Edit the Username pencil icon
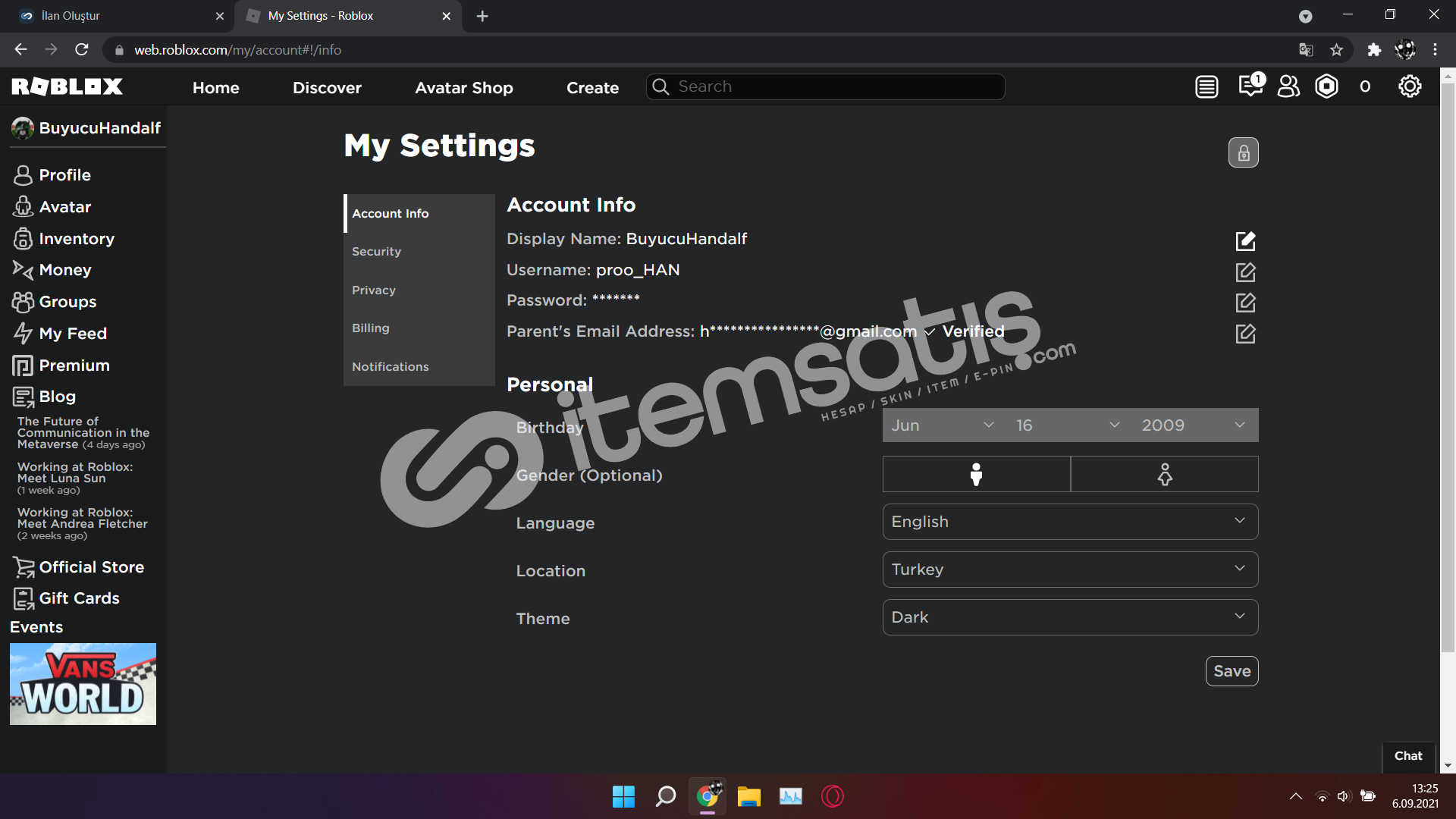Screen dimensions: 1456x819 click(x=1245, y=271)
